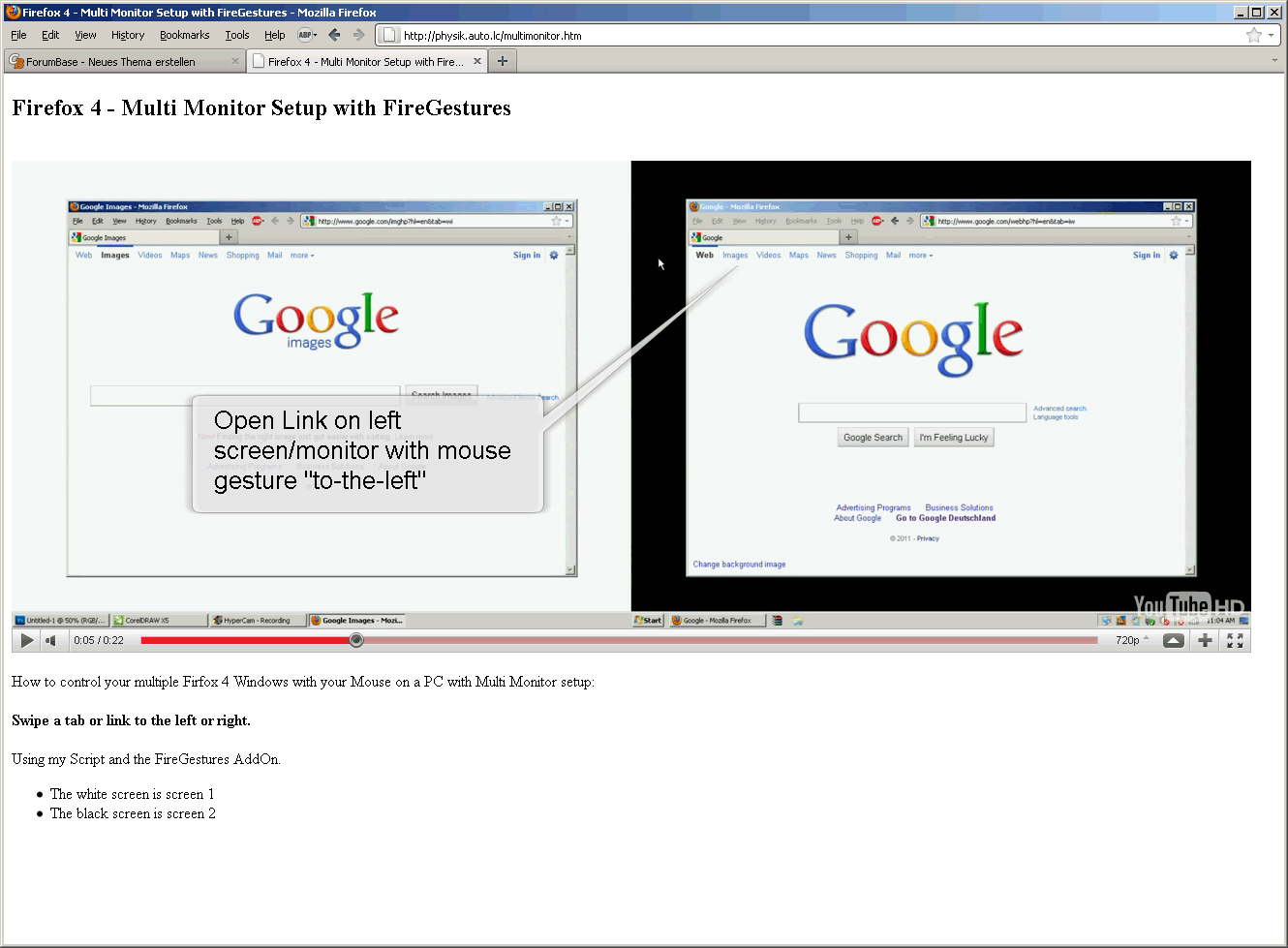Click the text 'Swipe a tab or link to the left or right.'
This screenshot has height=948, width=1288.
(131, 720)
